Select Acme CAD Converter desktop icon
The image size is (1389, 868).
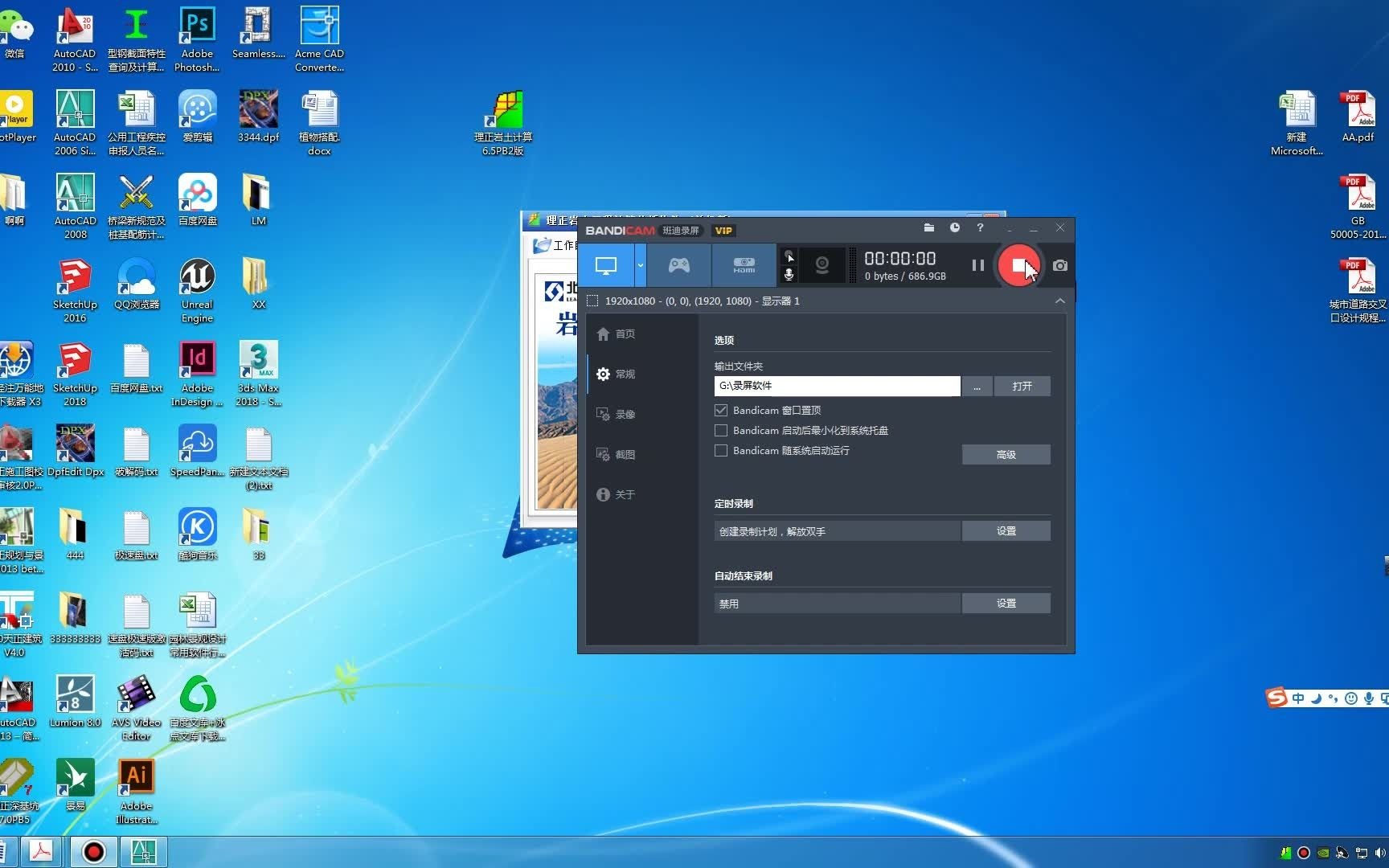coord(319,39)
